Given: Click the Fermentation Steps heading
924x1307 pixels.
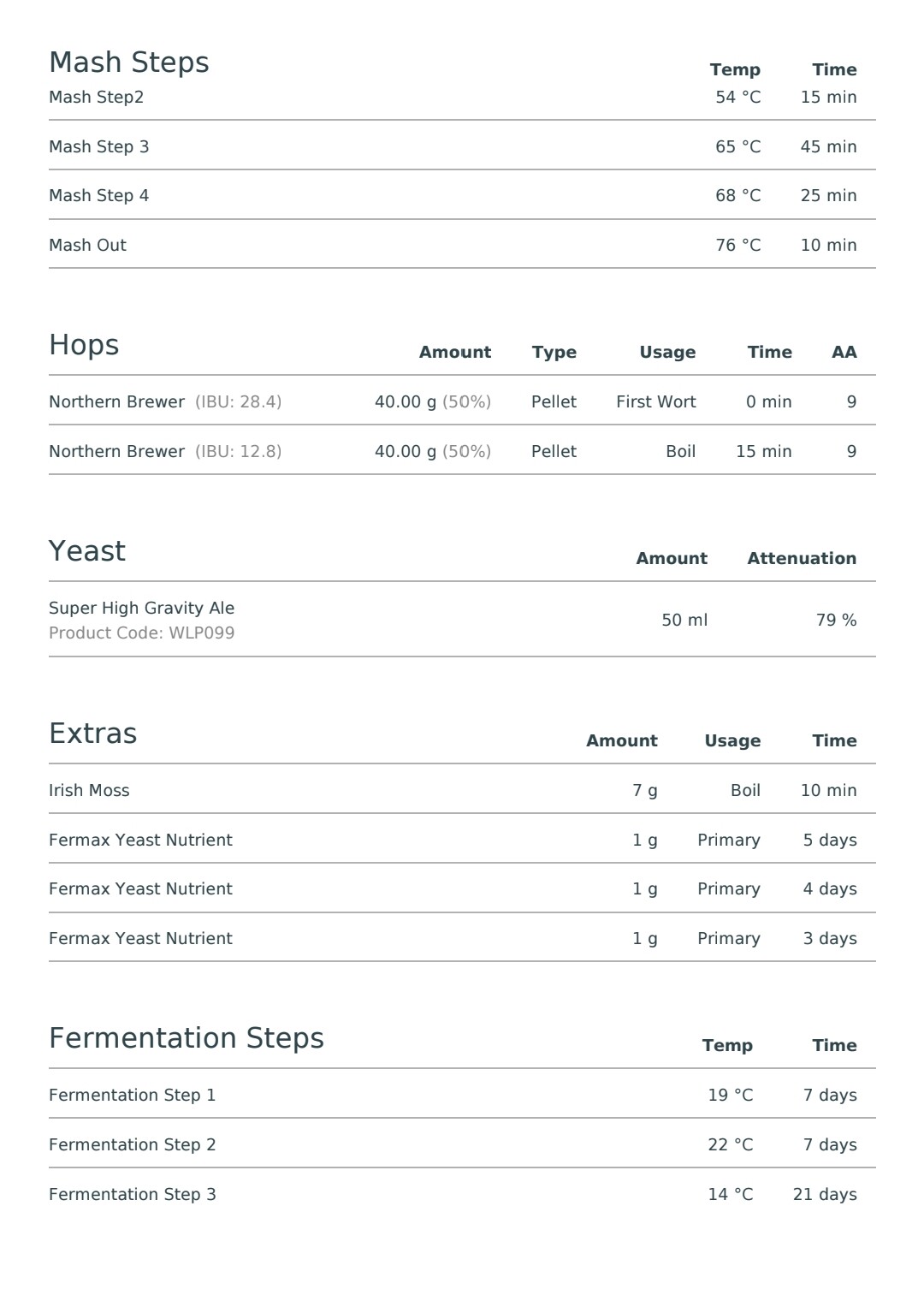Looking at the screenshot, I should point(187,1038).
